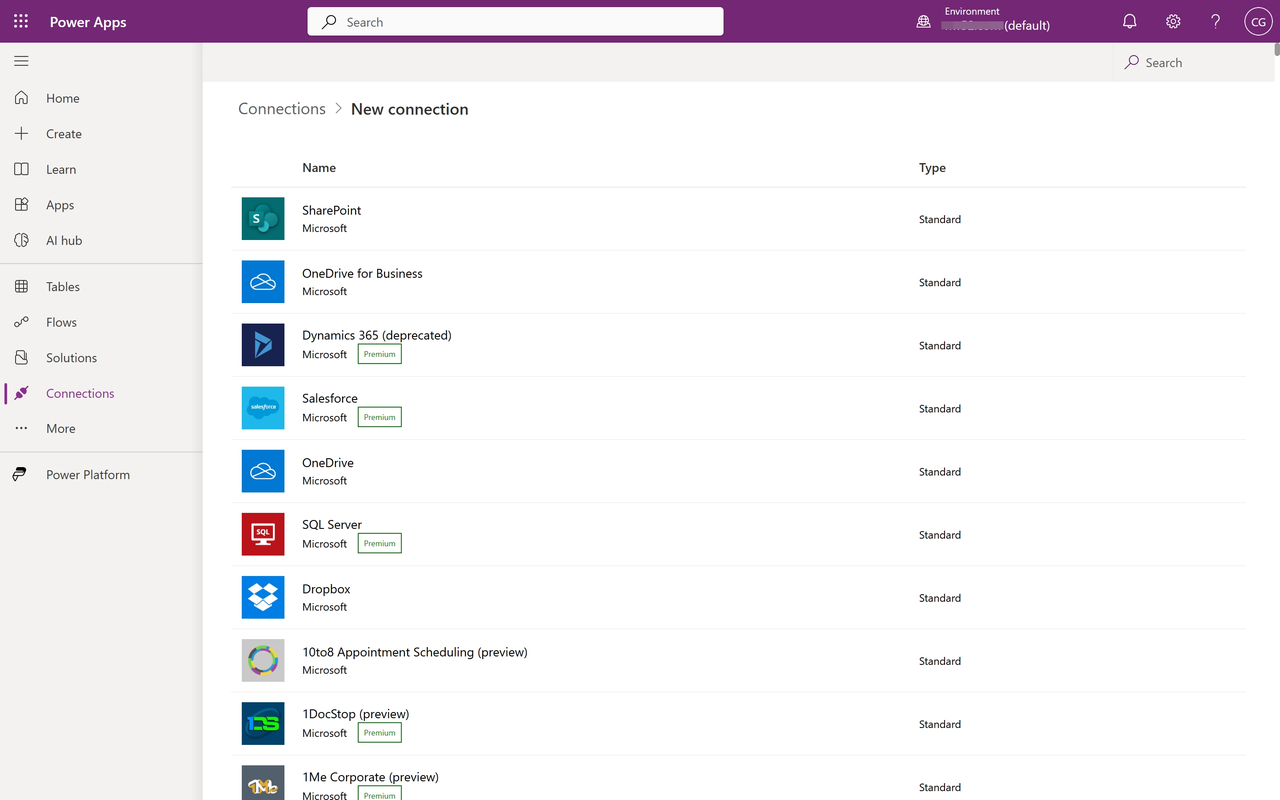This screenshot has height=800, width=1280.
Task: Click the 10to8 Appointment Scheduling logo
Action: click(x=263, y=659)
